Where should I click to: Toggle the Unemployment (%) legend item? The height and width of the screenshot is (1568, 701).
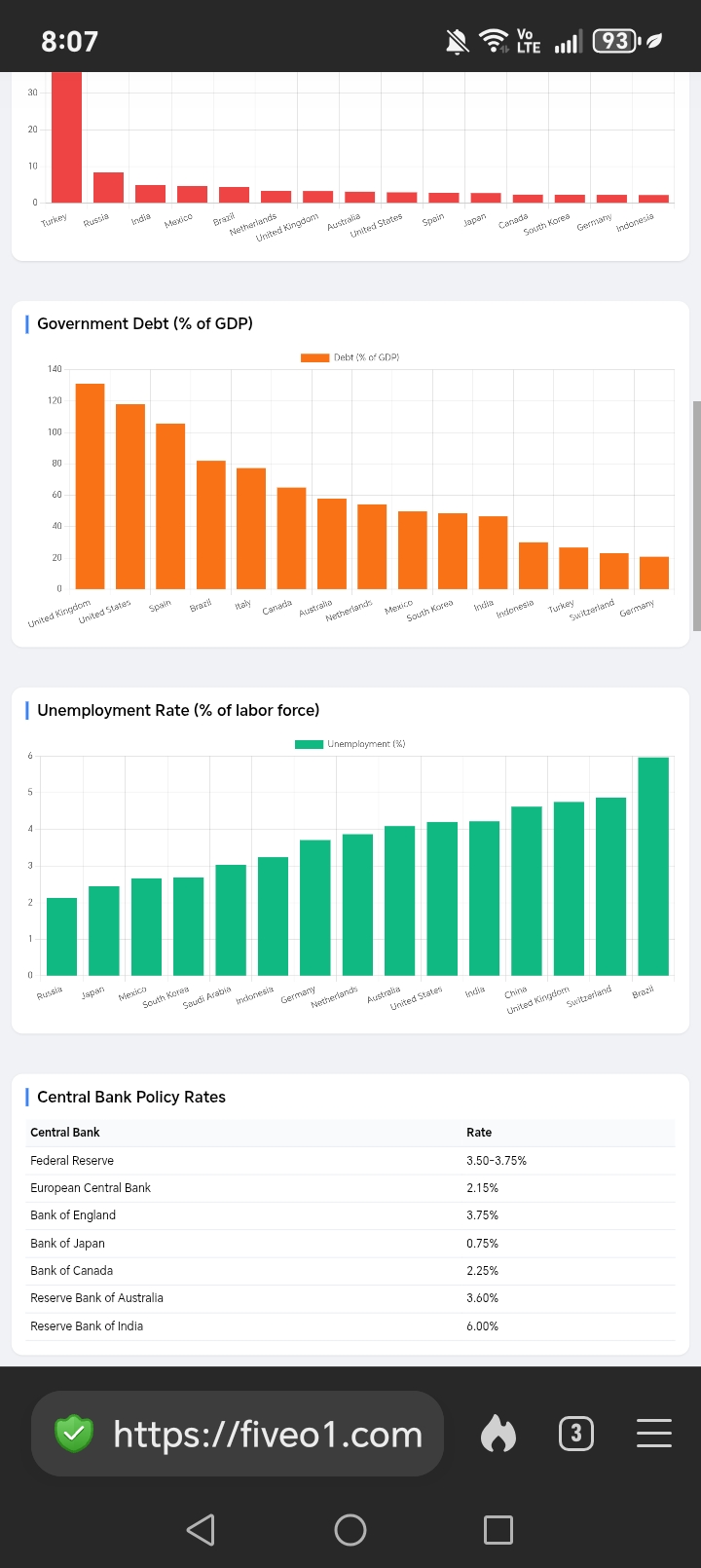click(x=350, y=744)
